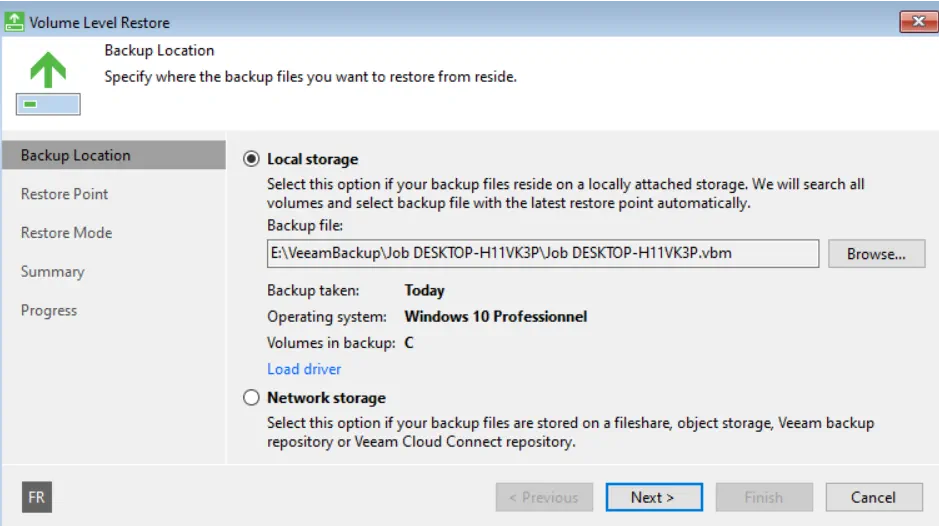Image resolution: width=939 pixels, height=526 pixels.
Task: Cancel the Volume Level Restore wizard
Action: 874,497
